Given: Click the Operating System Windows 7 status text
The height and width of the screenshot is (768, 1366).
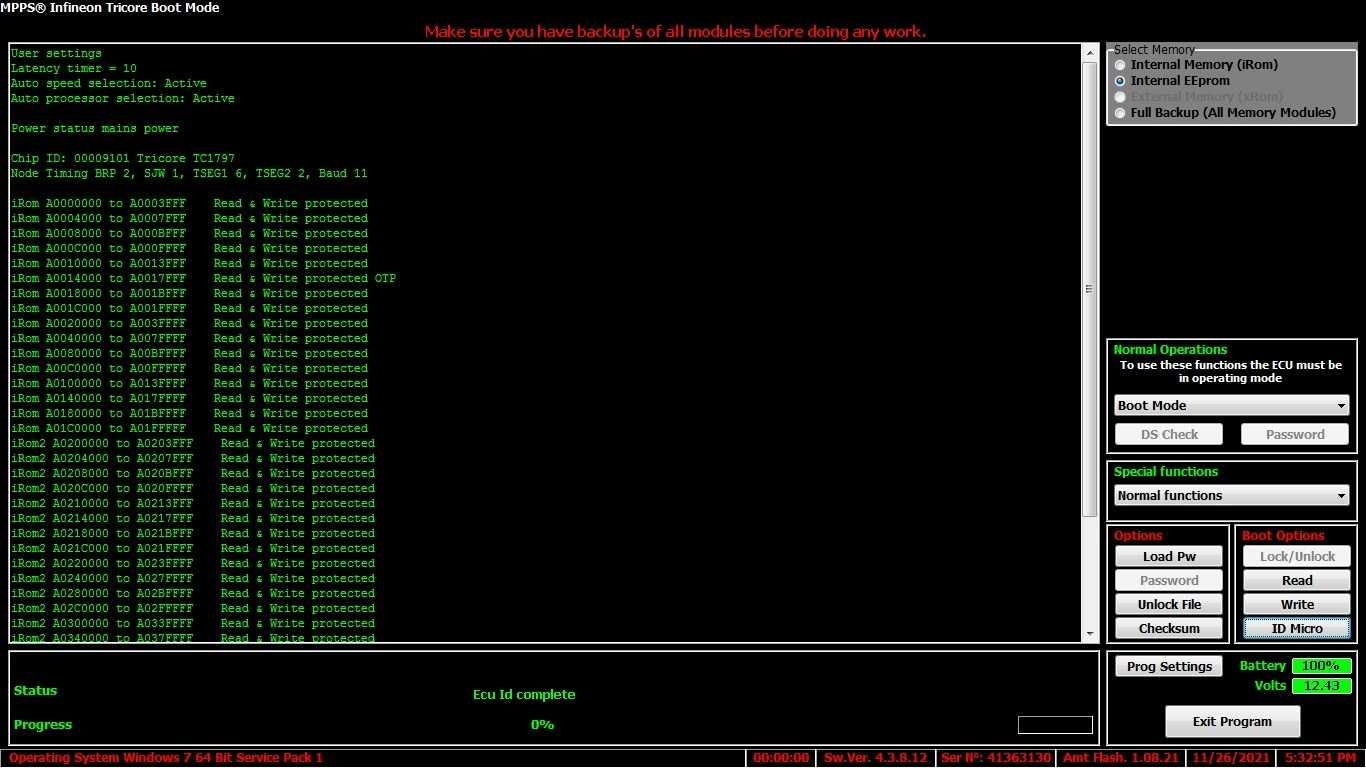Looking at the screenshot, I should (166, 758).
